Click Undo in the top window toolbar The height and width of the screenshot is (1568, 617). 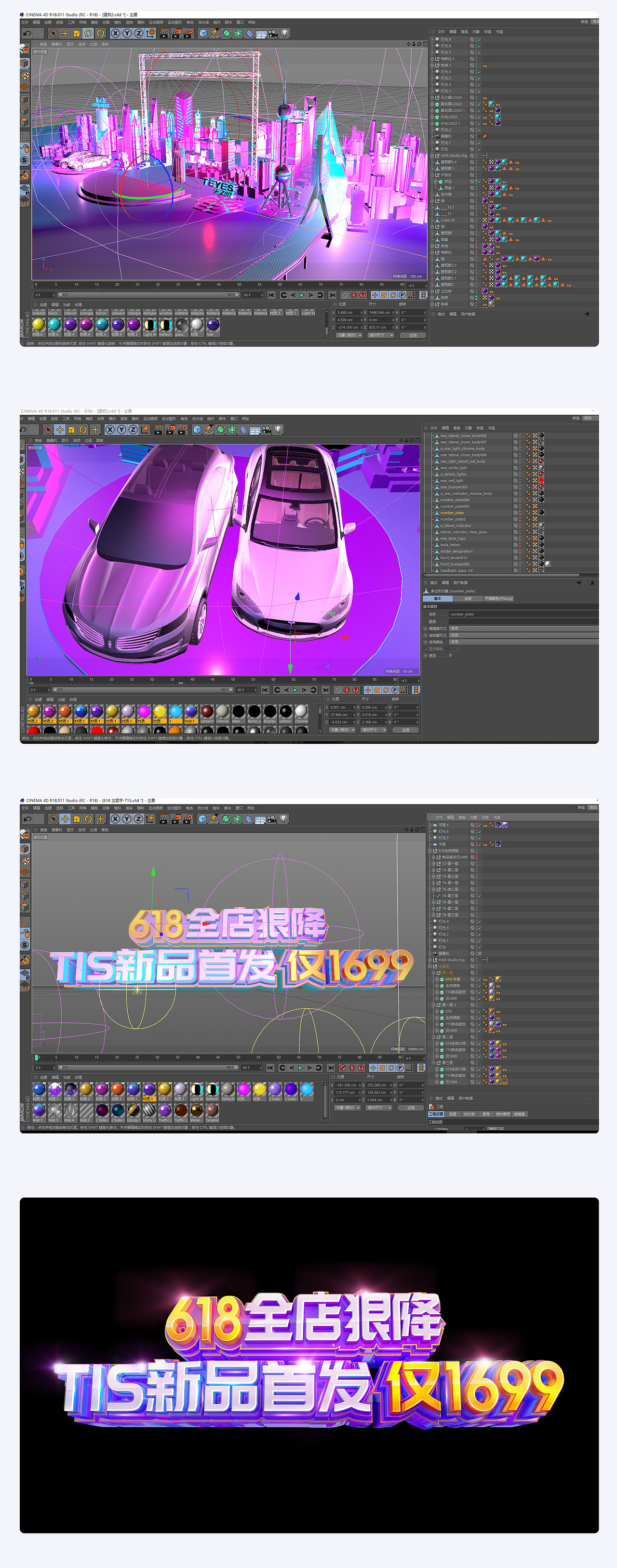coord(27,33)
